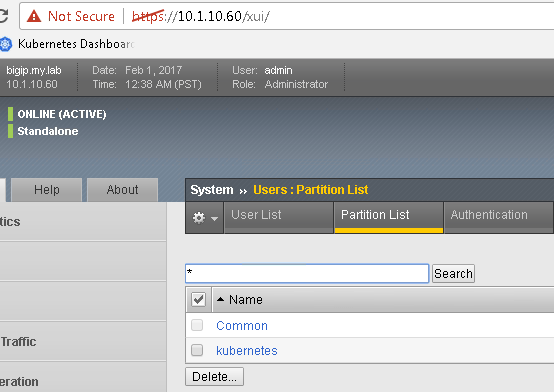Image resolution: width=554 pixels, height=392 pixels.
Task: Click the partition search filter field
Action: 307,274
